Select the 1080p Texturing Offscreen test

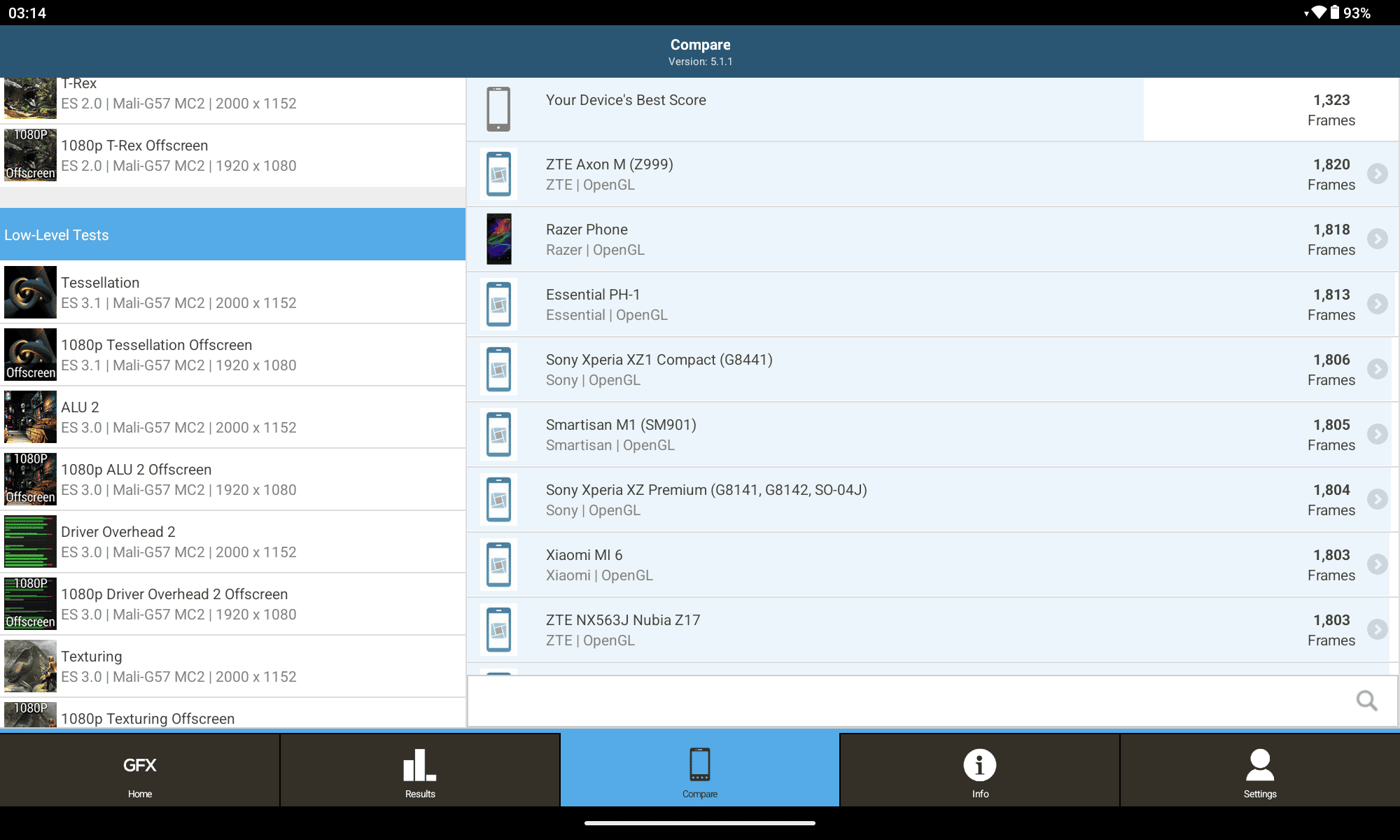coord(232,713)
